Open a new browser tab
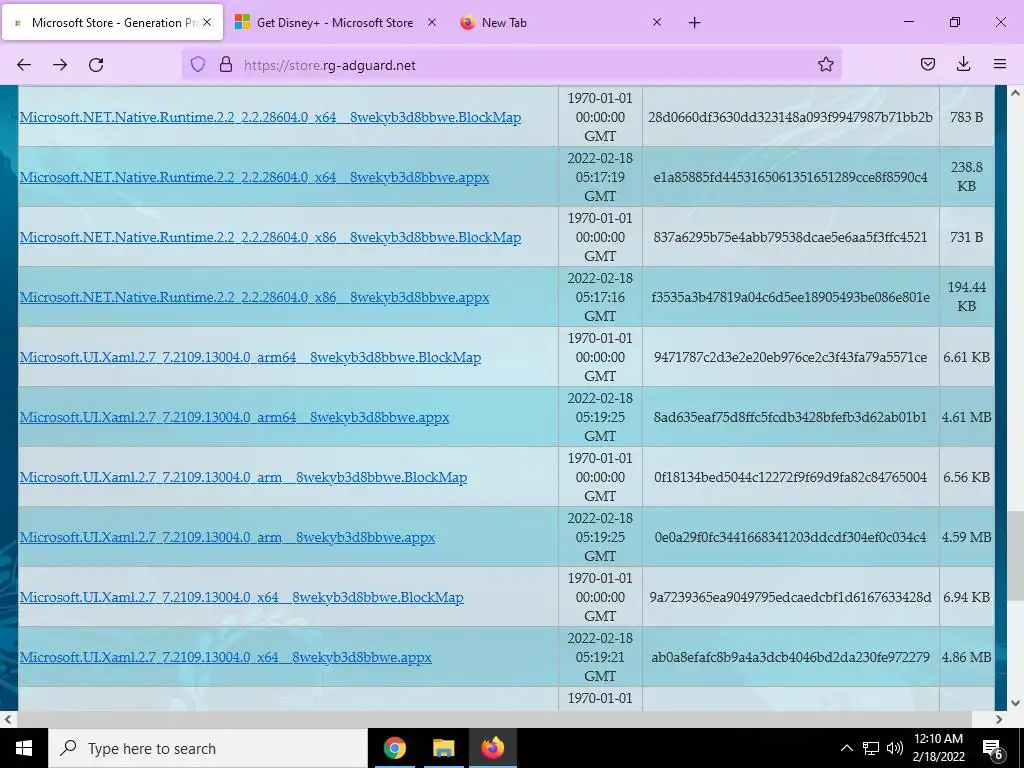This screenshot has width=1024, height=768. click(x=694, y=23)
